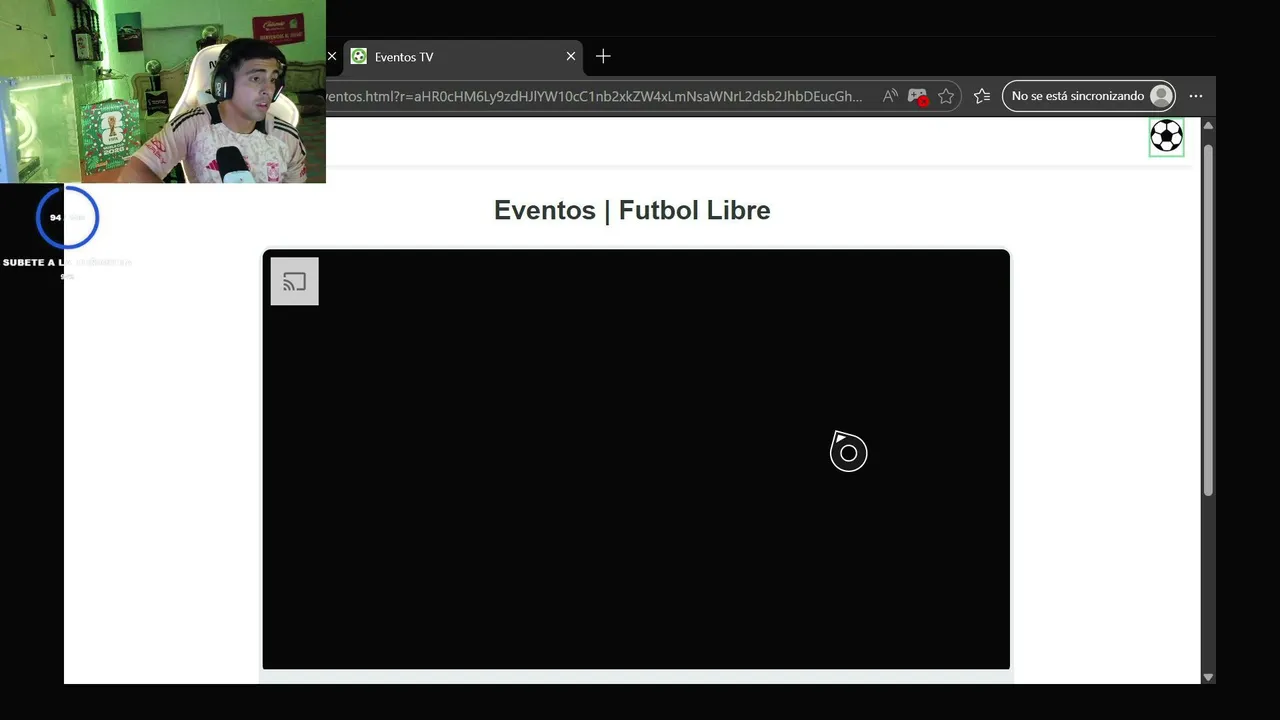1280x720 pixels.
Task: Open the browser Settings and more menu
Action: coord(1196,96)
